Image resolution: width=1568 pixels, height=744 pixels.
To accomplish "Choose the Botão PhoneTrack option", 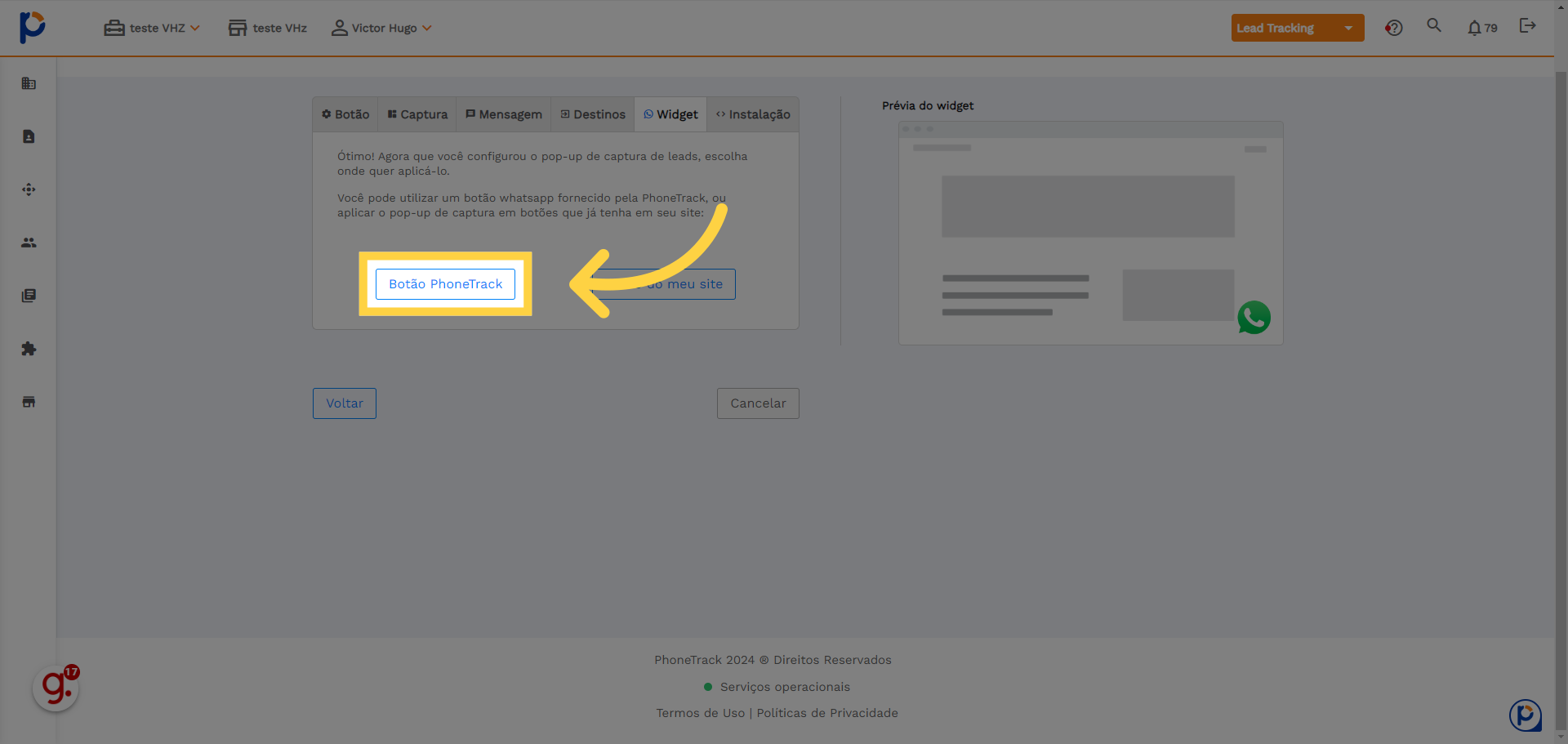I will (445, 284).
